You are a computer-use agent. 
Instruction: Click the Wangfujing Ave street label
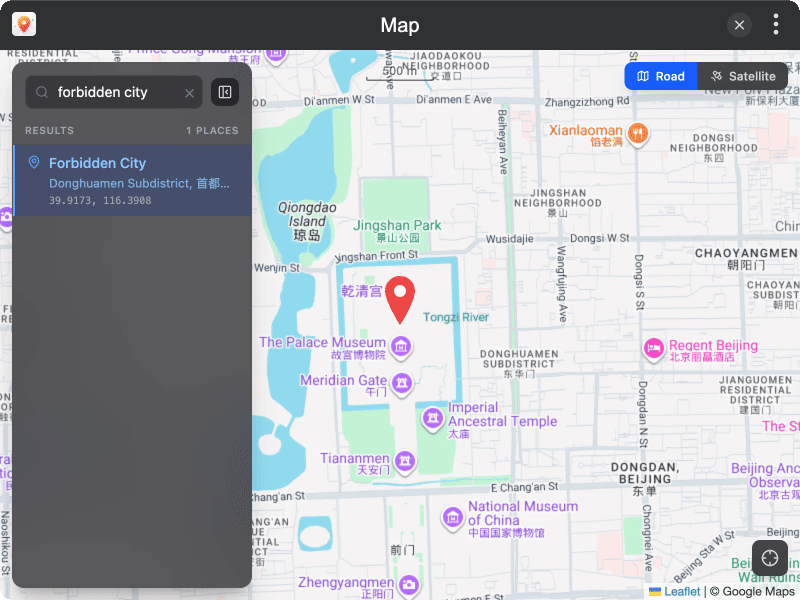pyautogui.click(x=561, y=284)
